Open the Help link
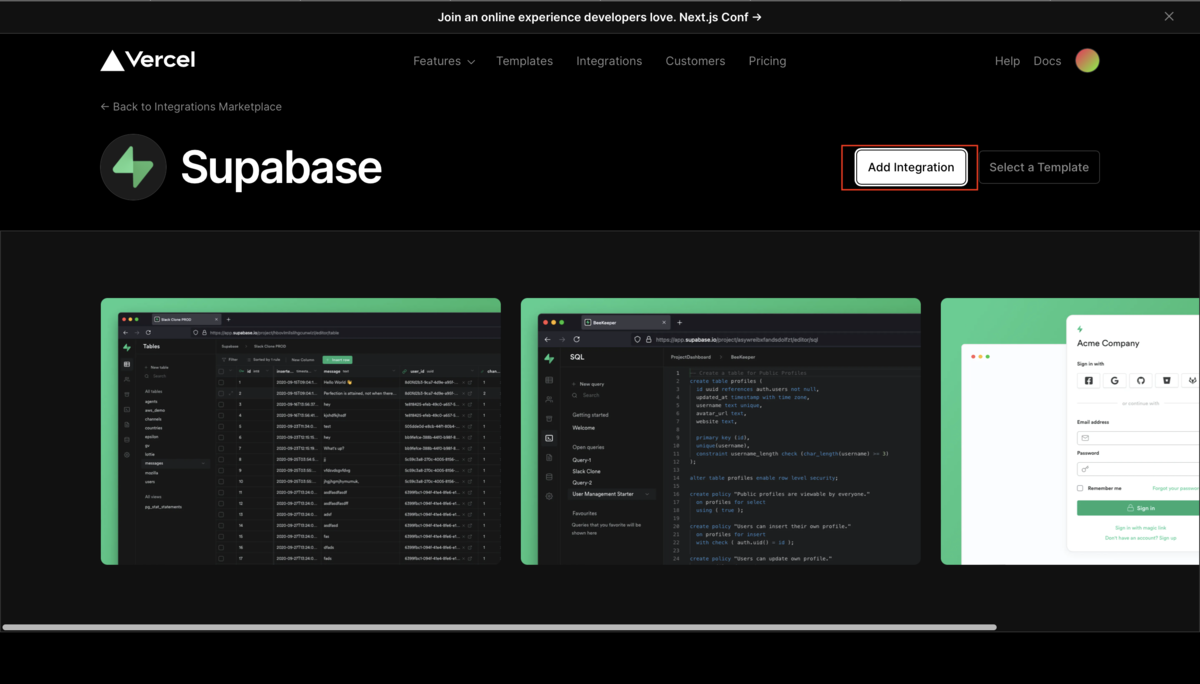Image resolution: width=1200 pixels, height=684 pixels. point(1007,61)
